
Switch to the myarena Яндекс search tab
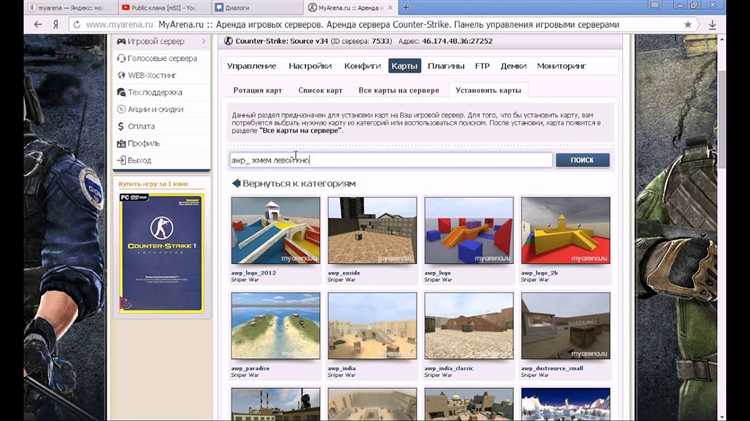[71, 8]
